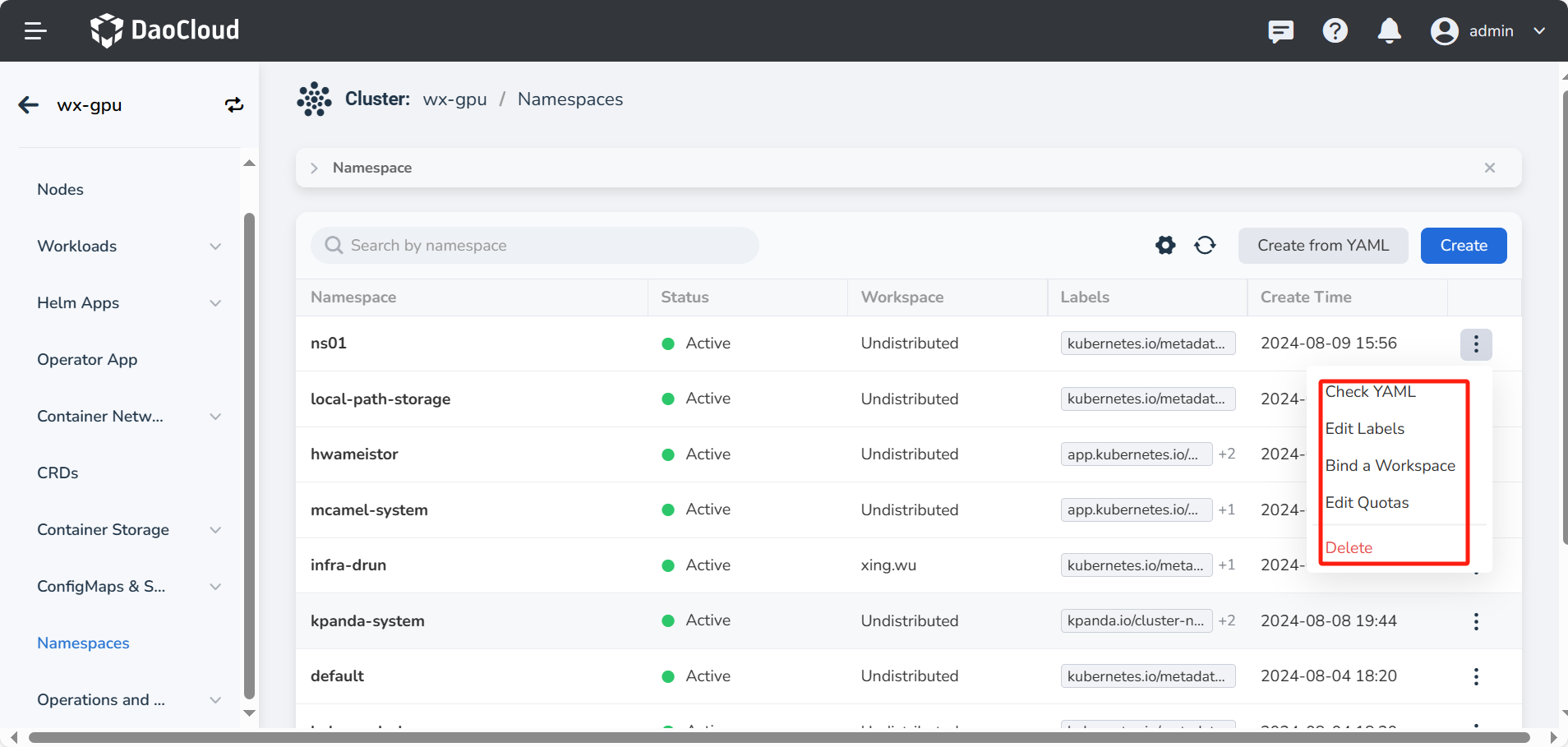Select Delete in the context menu

point(1349,548)
